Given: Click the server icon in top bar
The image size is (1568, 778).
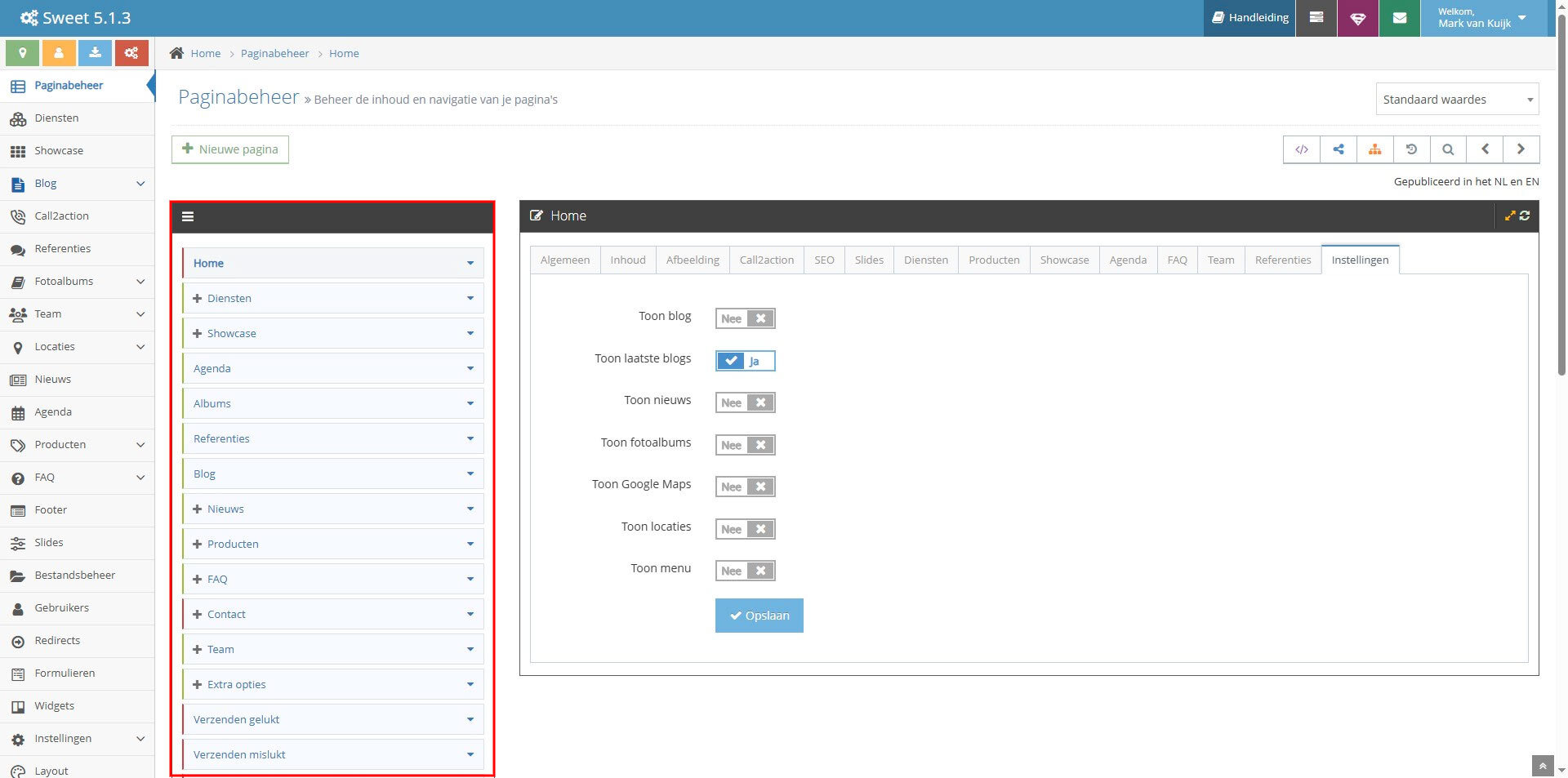Looking at the screenshot, I should click(x=1316, y=18).
